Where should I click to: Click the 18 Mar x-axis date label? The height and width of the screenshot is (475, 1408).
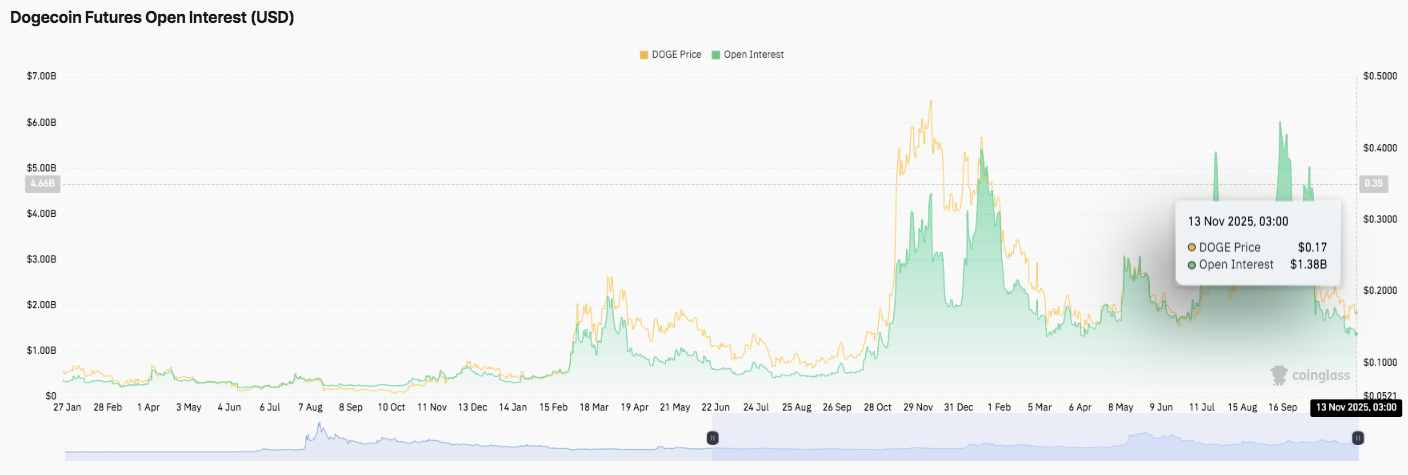click(593, 408)
